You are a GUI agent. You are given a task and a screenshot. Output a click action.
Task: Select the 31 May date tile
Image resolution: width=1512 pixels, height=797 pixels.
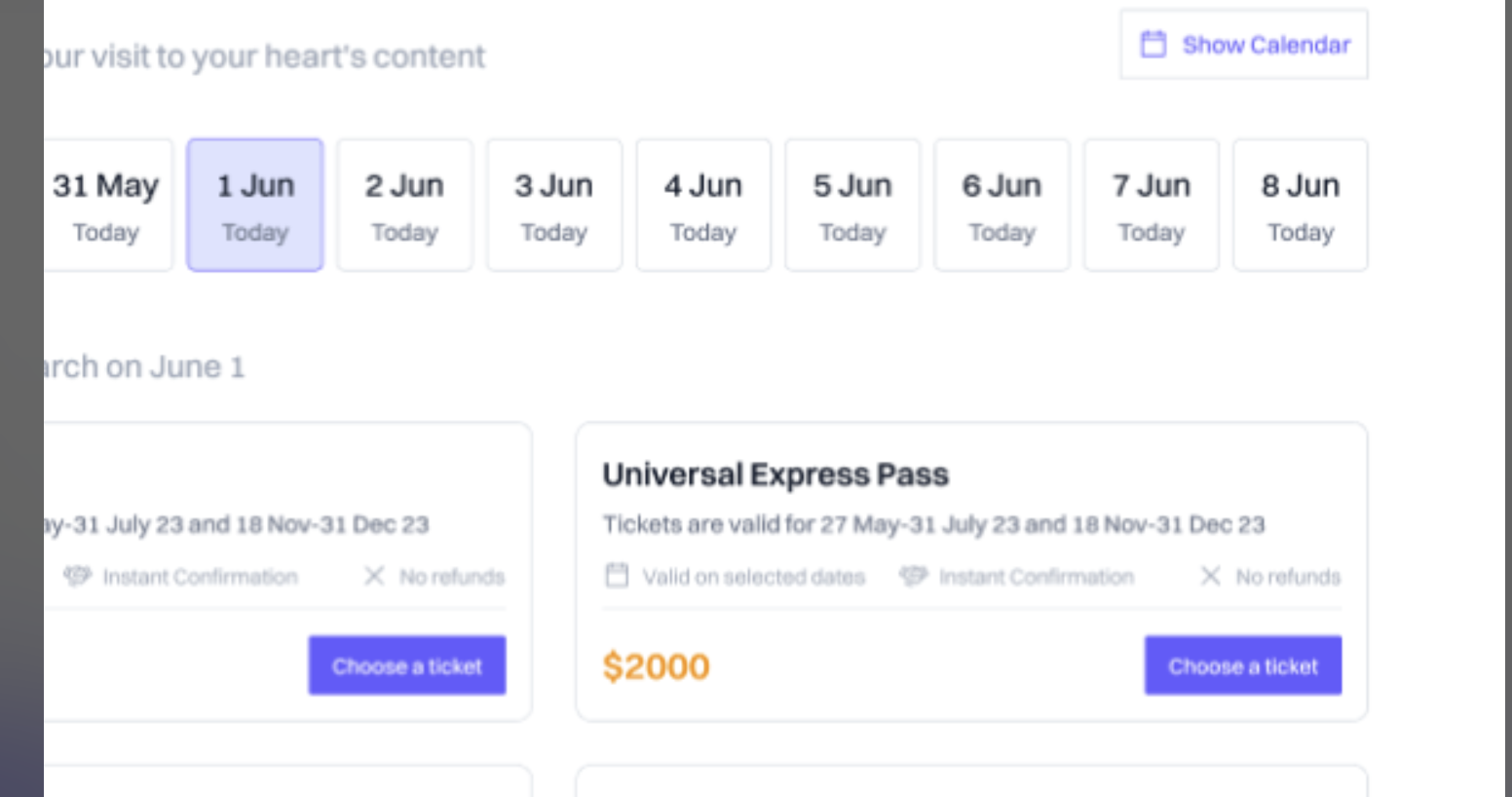107,206
